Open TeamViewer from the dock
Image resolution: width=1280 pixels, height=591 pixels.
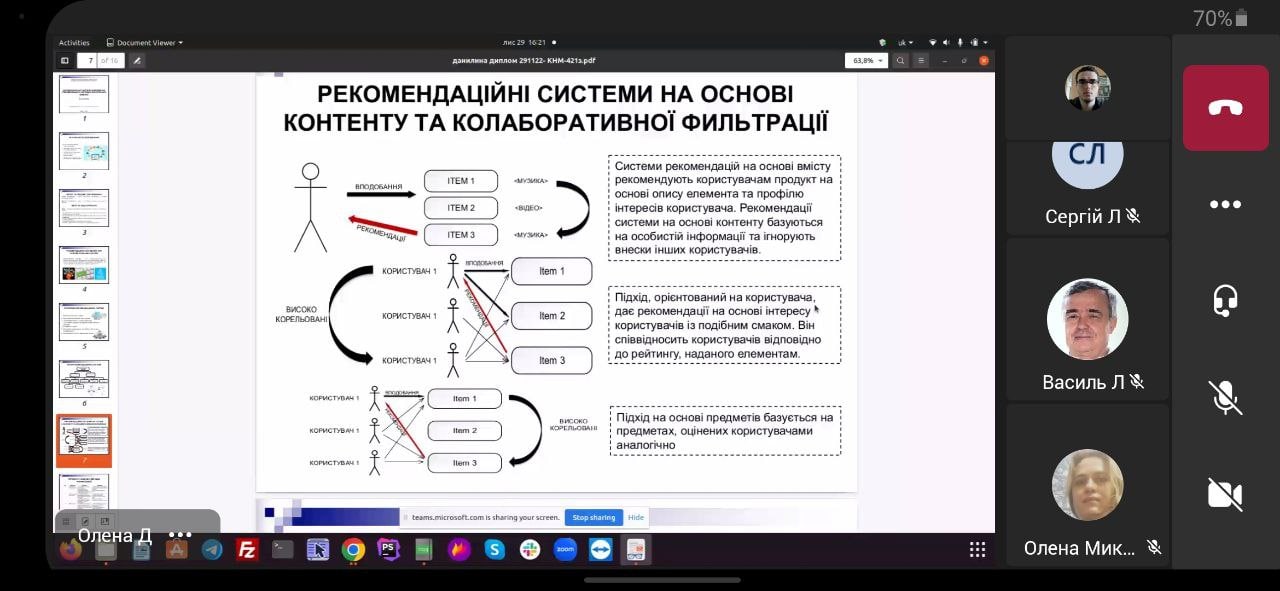[601, 549]
